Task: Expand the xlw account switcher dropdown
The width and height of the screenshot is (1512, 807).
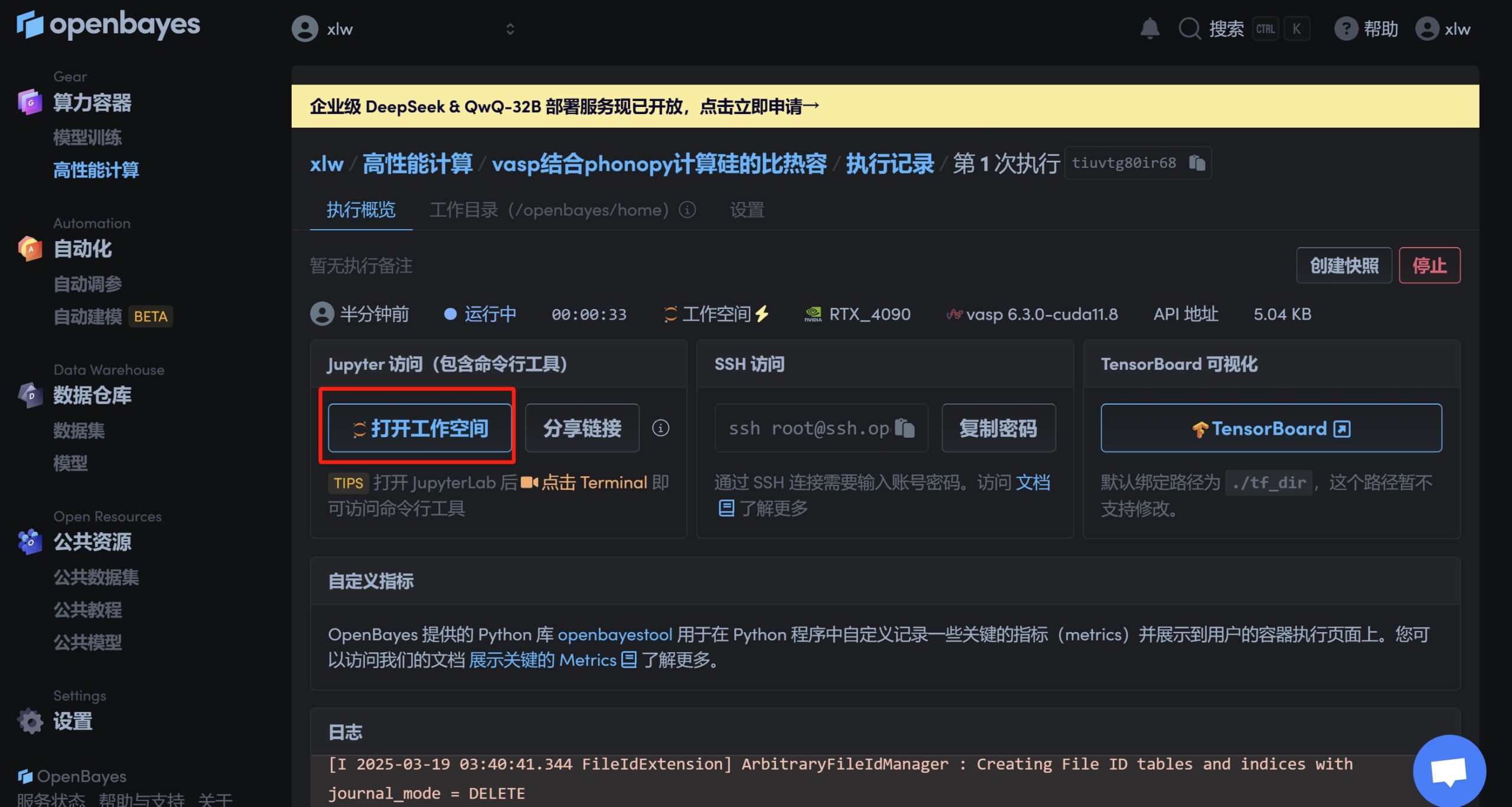Action: 510,28
